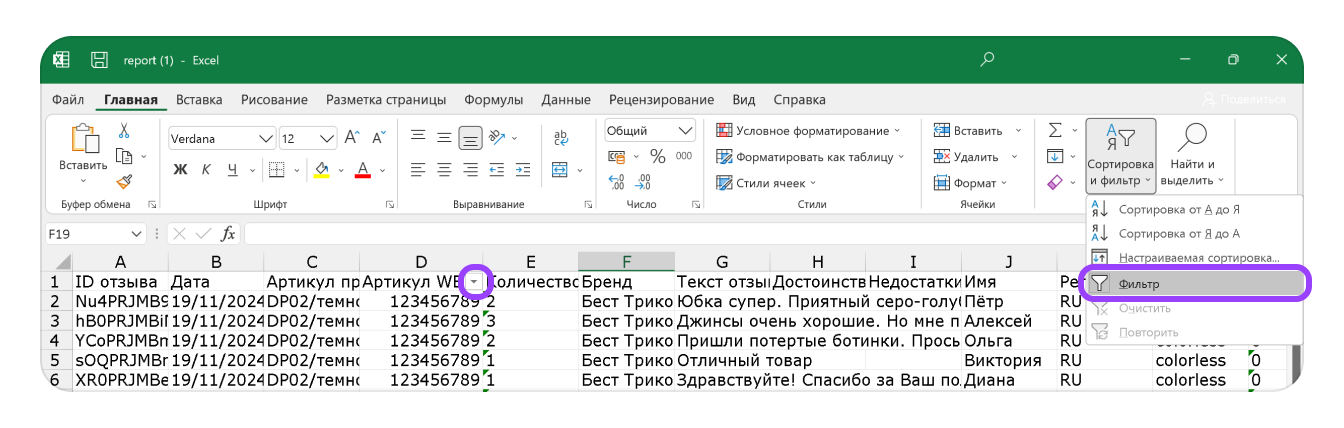Click the save icon in title bar

tap(99, 60)
